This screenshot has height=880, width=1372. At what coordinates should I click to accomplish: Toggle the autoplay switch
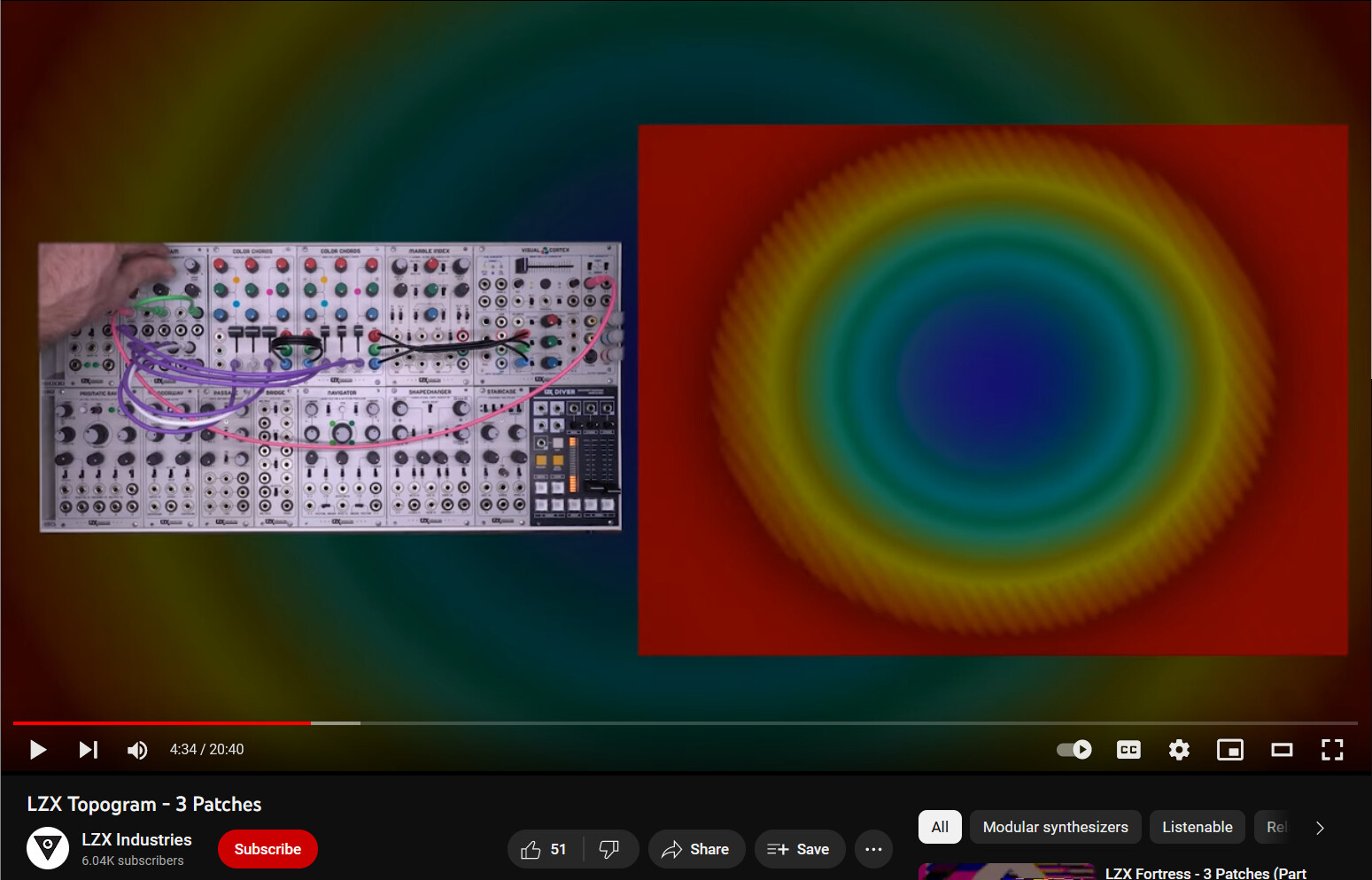pos(1074,750)
